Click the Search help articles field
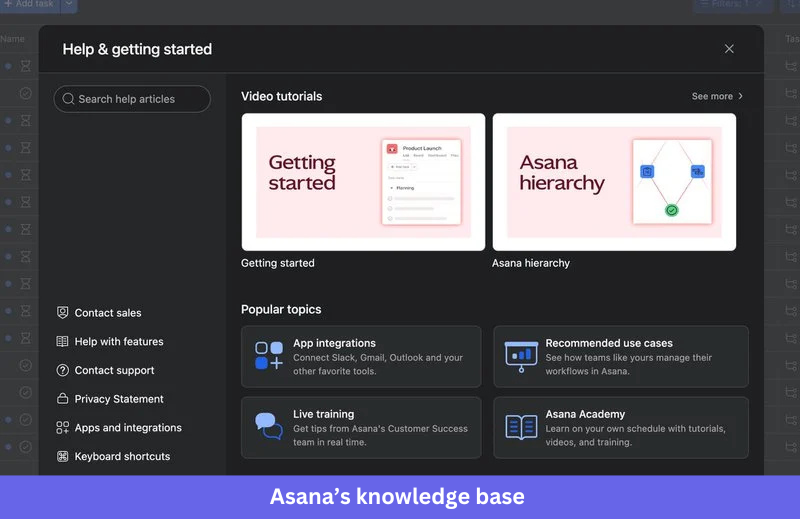800x519 pixels. coord(132,99)
